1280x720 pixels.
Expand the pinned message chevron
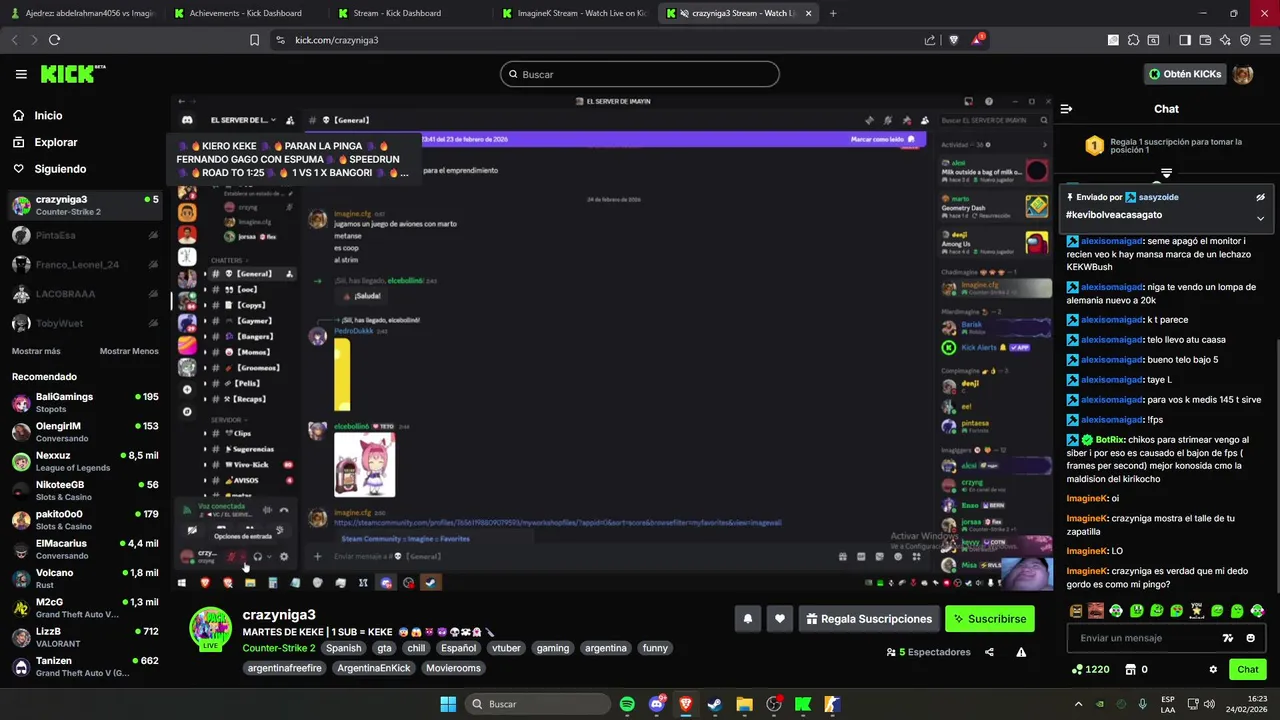pyautogui.click(x=1260, y=218)
